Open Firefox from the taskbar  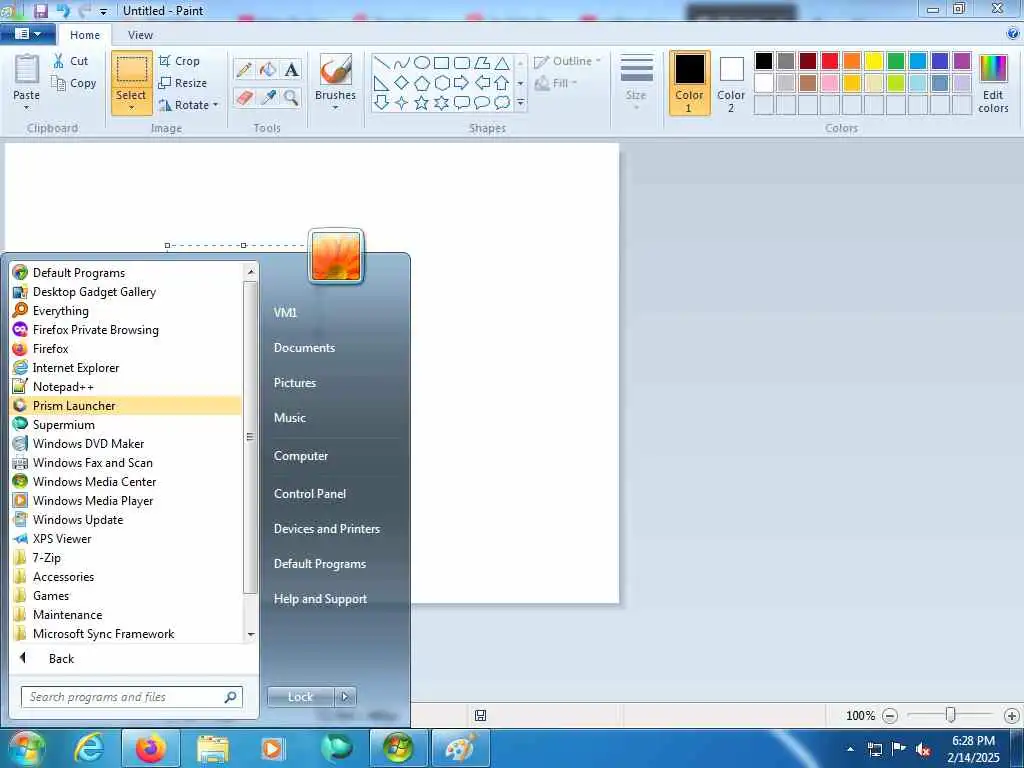[151, 748]
